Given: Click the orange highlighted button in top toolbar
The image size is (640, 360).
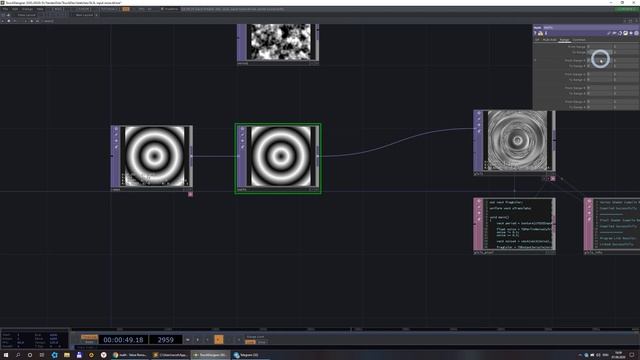Looking at the screenshot, I should click(126, 9).
